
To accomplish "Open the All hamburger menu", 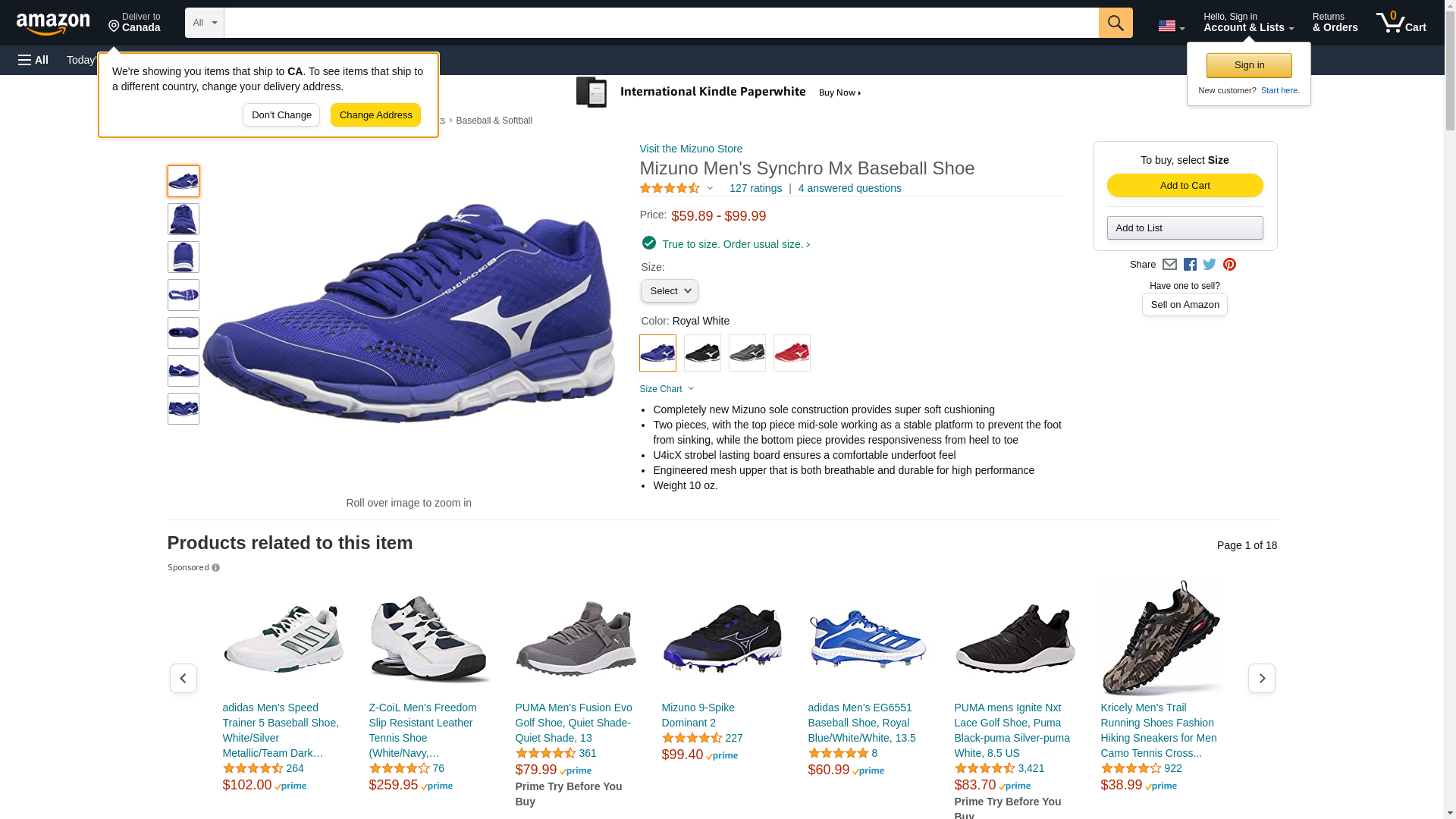I will [x=33, y=60].
